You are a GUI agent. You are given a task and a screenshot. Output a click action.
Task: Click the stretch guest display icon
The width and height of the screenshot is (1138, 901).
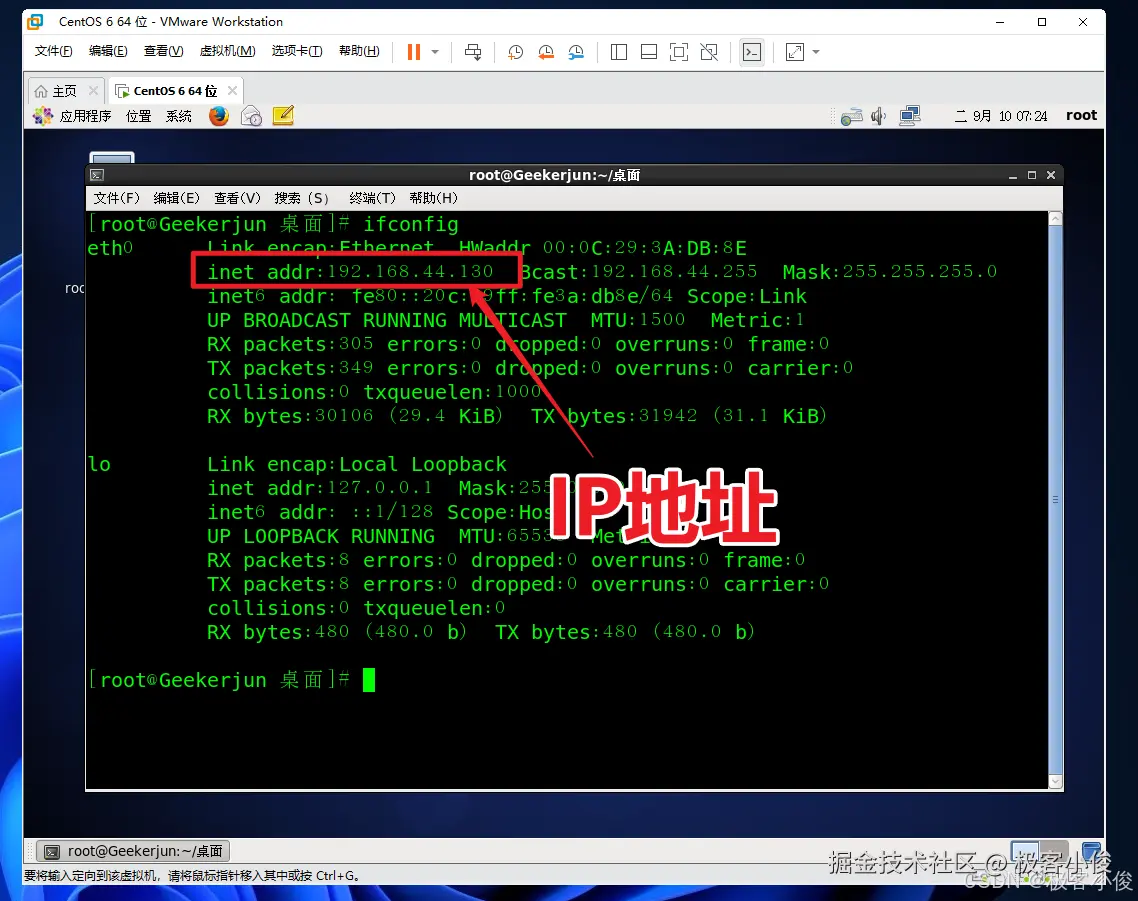[795, 52]
